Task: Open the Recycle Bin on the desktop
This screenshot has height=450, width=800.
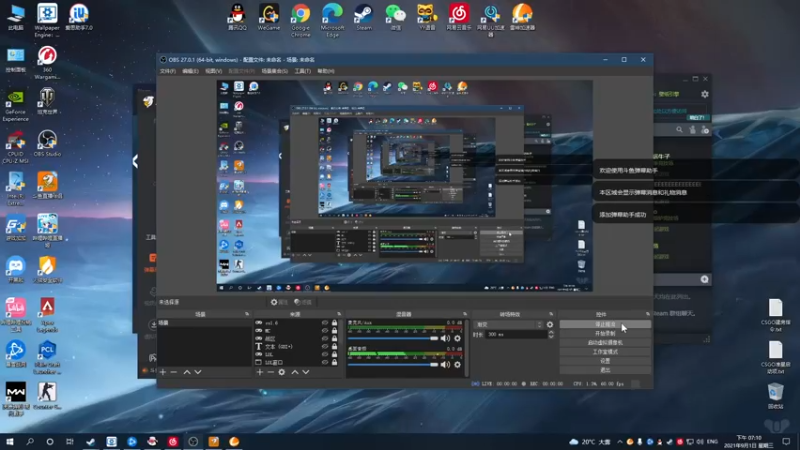Action: [776, 396]
